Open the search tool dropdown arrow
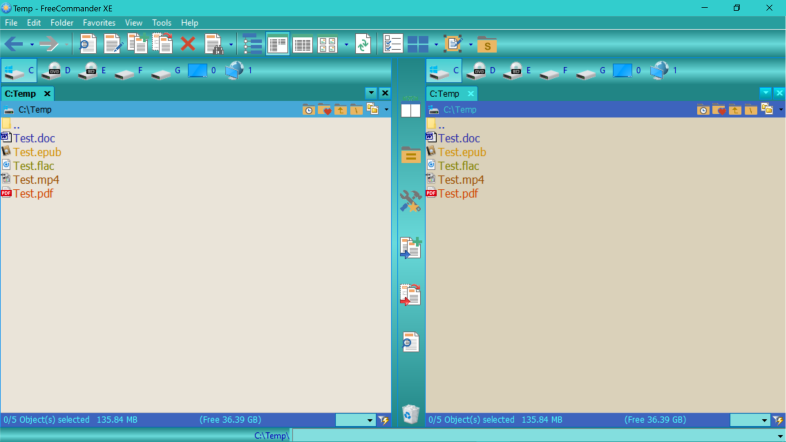 click(231, 45)
